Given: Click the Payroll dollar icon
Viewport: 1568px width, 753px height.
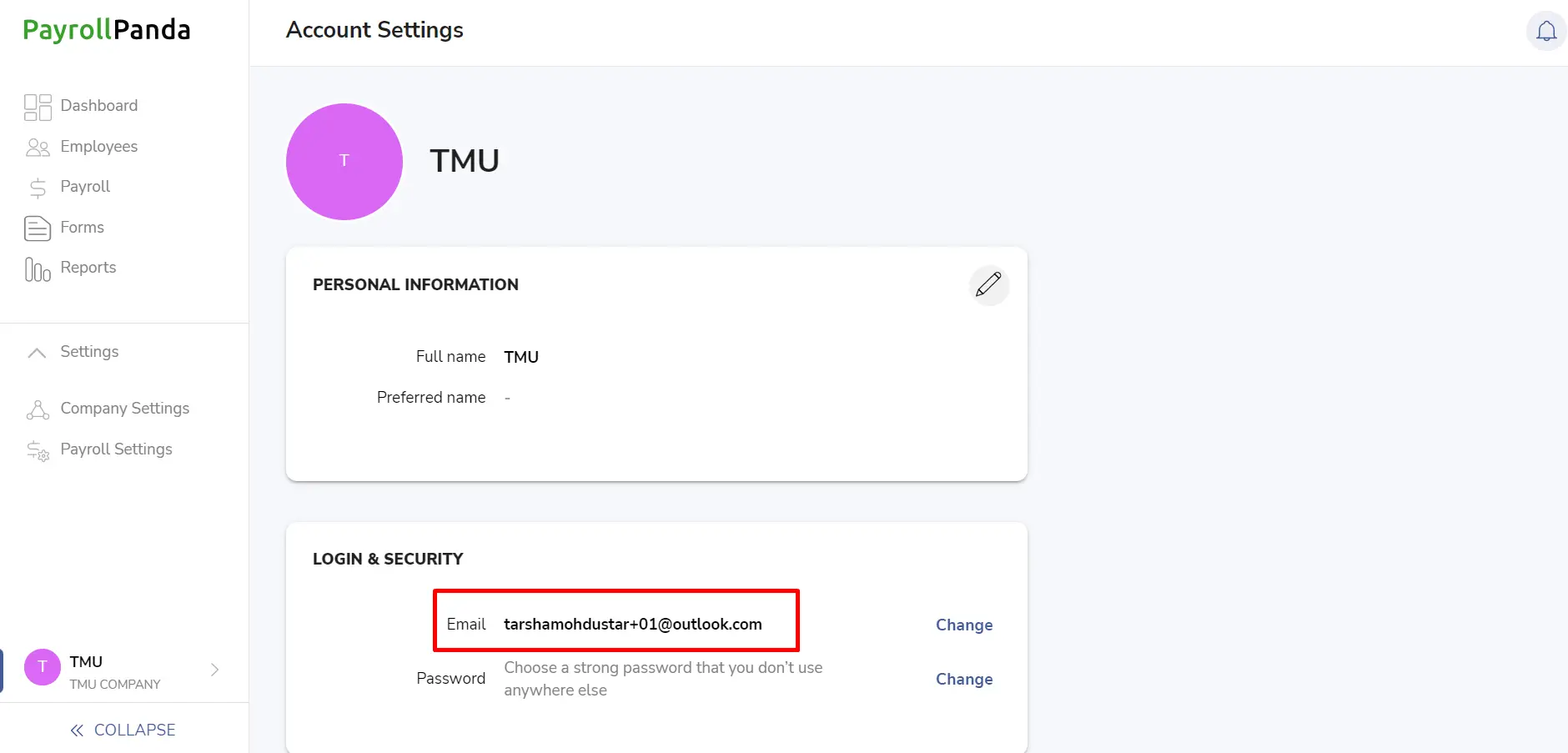Looking at the screenshot, I should [x=38, y=188].
